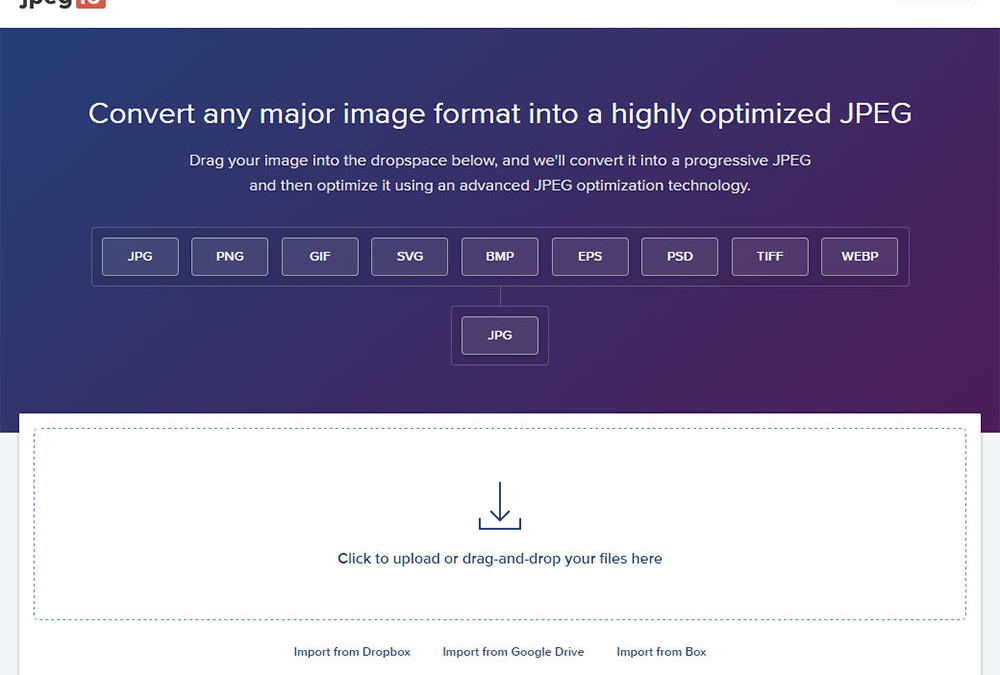
Task: Click the 'Convert any major image format' headline
Action: pos(500,114)
